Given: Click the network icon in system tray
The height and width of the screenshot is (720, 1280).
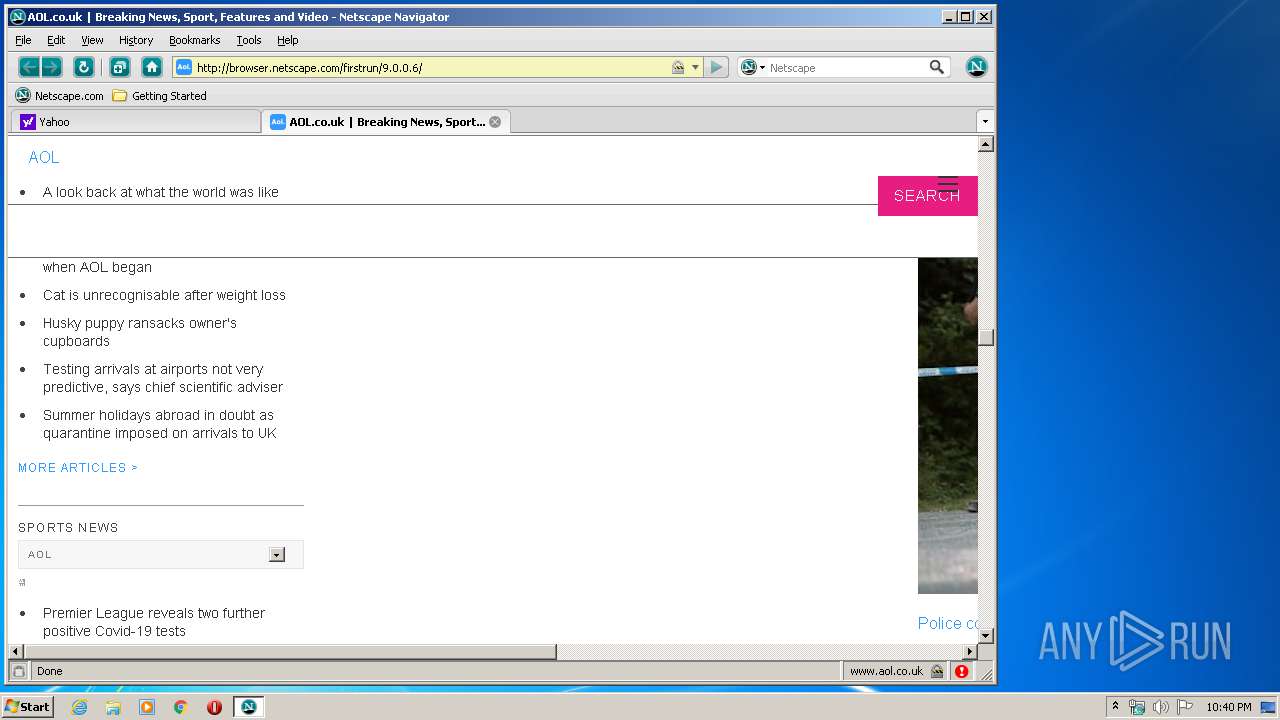Looking at the screenshot, I should 1137,707.
